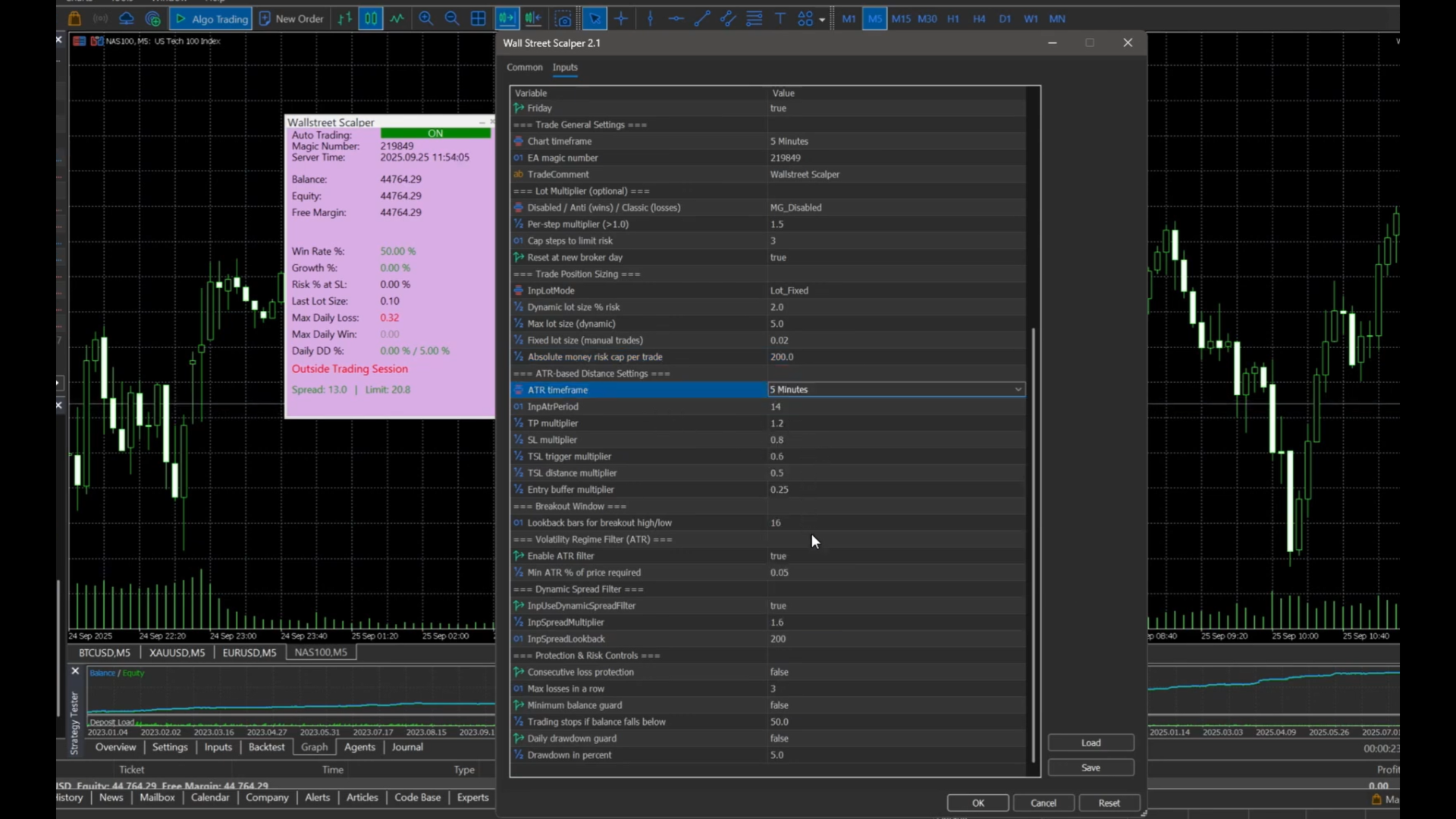This screenshot has height=819, width=1456.
Task: Select the trendline drawing tool
Action: coord(702,19)
